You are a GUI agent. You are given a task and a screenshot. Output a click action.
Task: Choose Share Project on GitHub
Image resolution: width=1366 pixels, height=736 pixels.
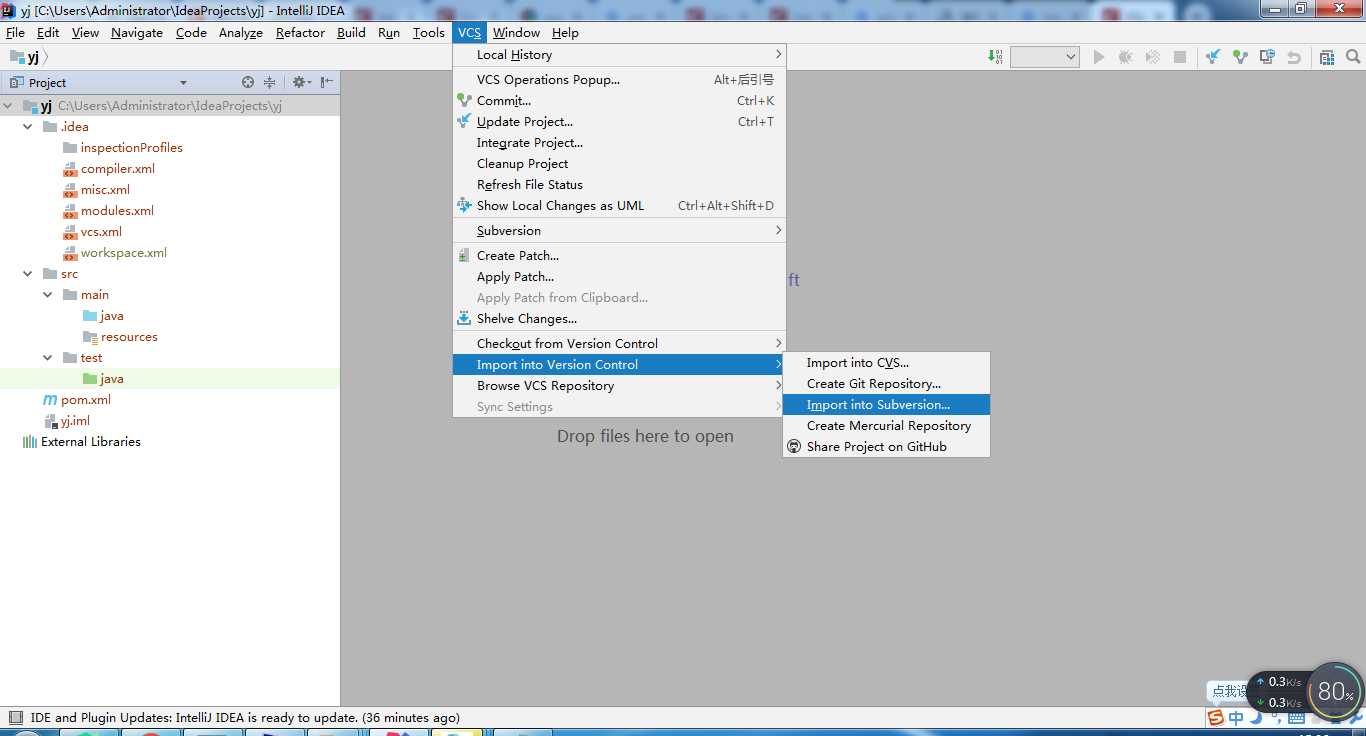click(886, 446)
